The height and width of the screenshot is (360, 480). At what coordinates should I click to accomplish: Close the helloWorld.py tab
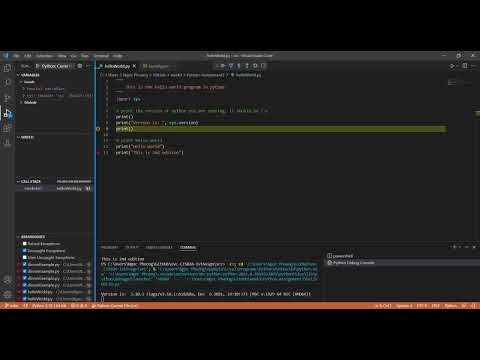(x=134, y=66)
